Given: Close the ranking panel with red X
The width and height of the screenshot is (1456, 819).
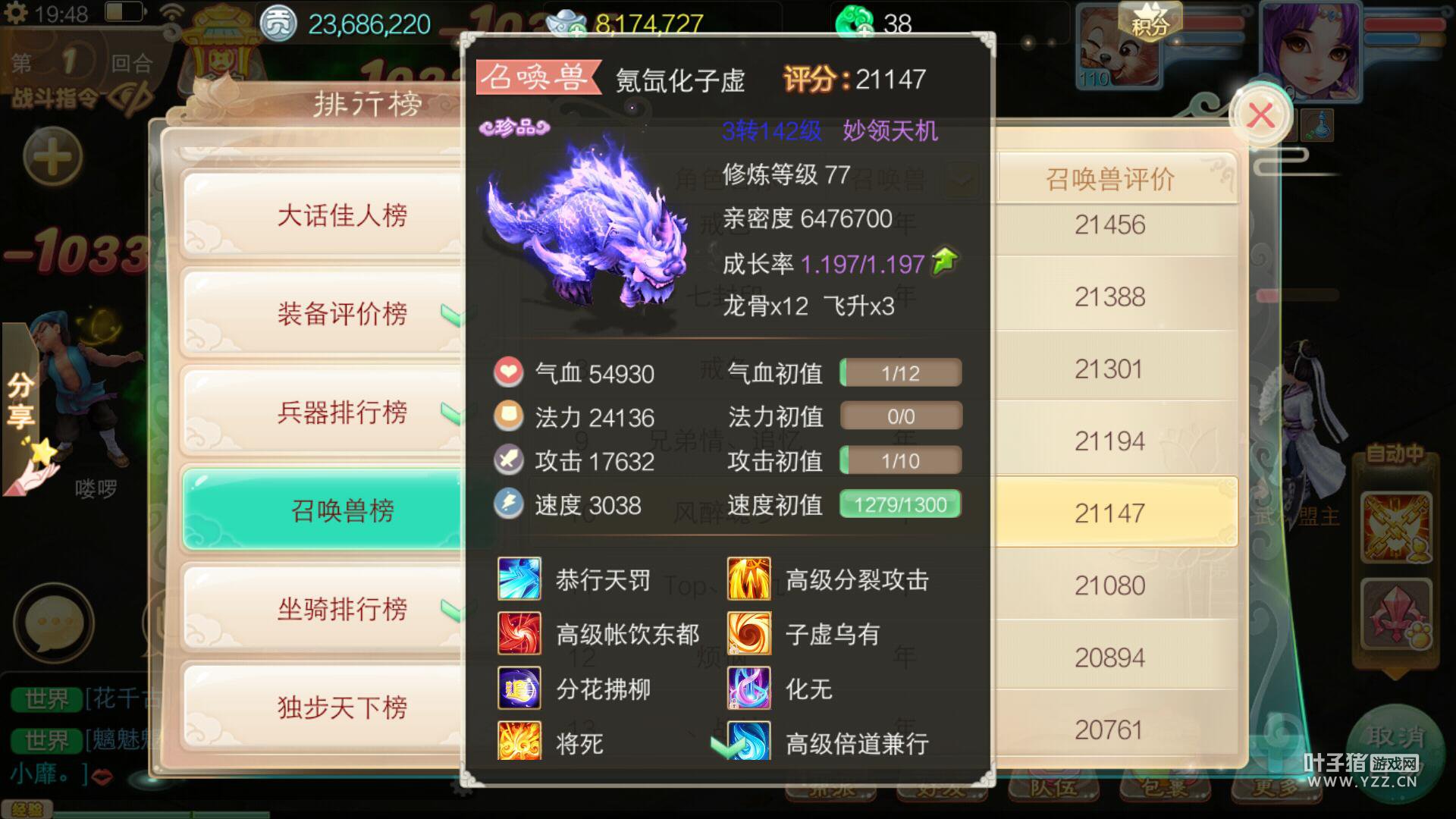Looking at the screenshot, I should pos(1261,116).
